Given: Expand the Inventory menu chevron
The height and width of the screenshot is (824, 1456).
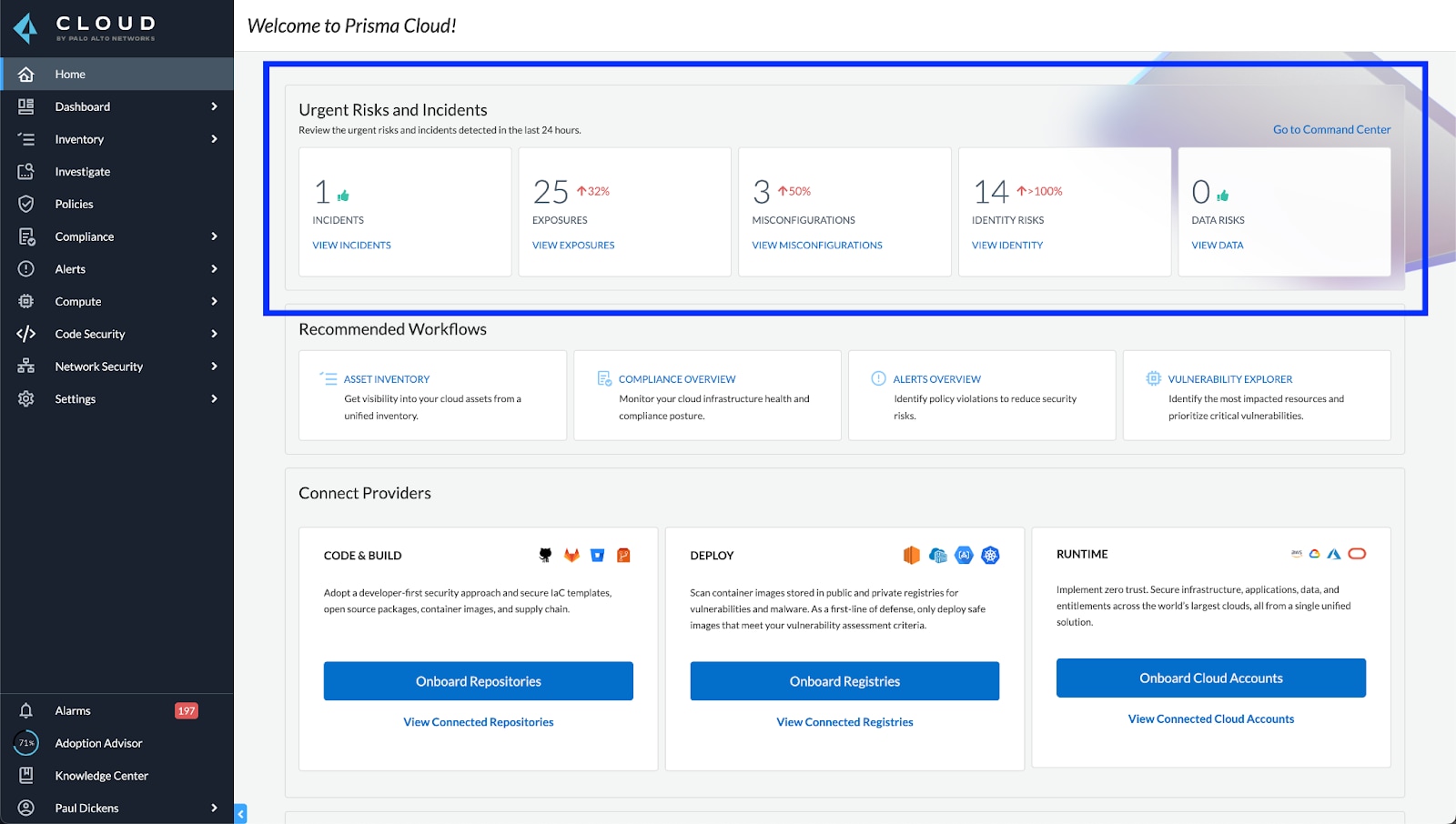Looking at the screenshot, I should [x=214, y=139].
